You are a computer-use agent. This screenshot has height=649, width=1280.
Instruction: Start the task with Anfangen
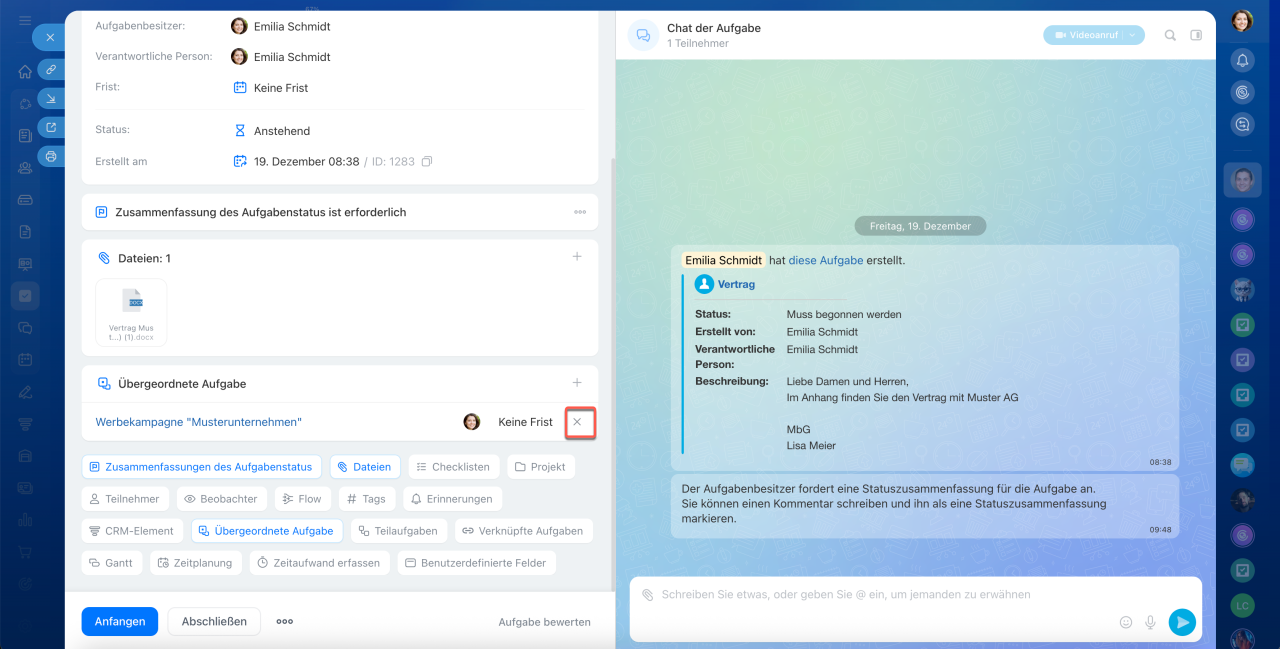tap(120, 621)
